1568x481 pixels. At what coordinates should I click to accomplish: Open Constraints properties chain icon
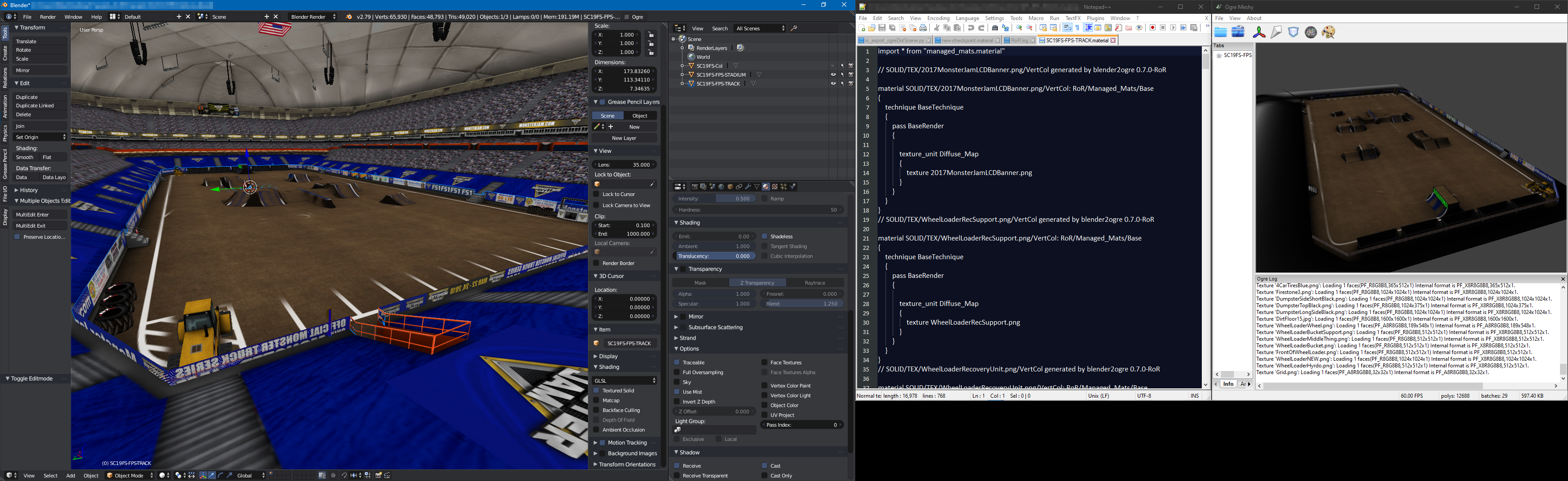739,186
